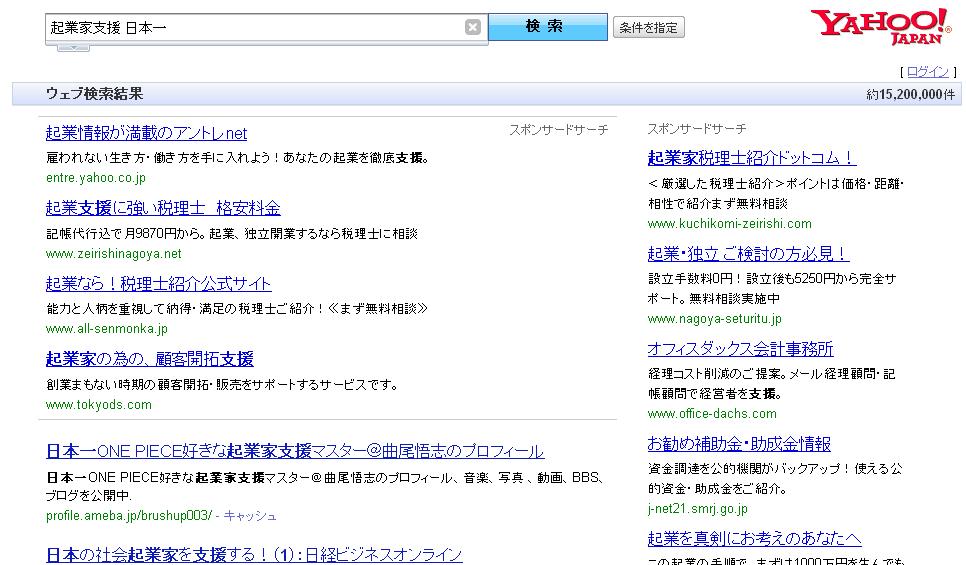Click the 約15,200,000件 result count
Screen dimensions: 966x565
(x=911, y=94)
